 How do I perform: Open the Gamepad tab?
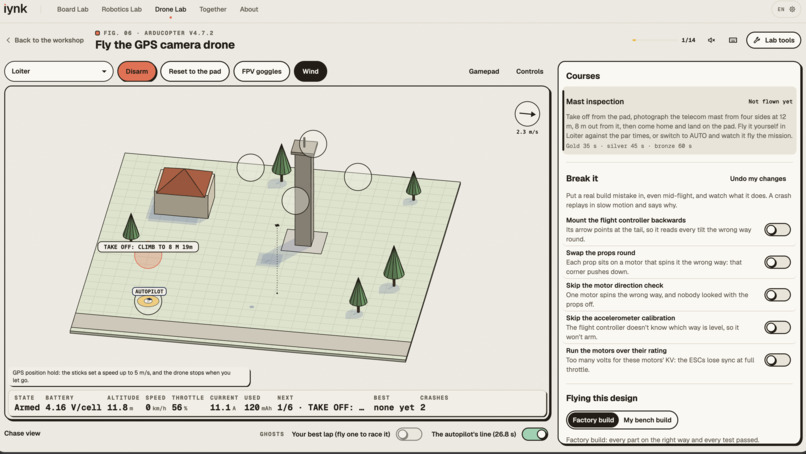[x=484, y=71]
